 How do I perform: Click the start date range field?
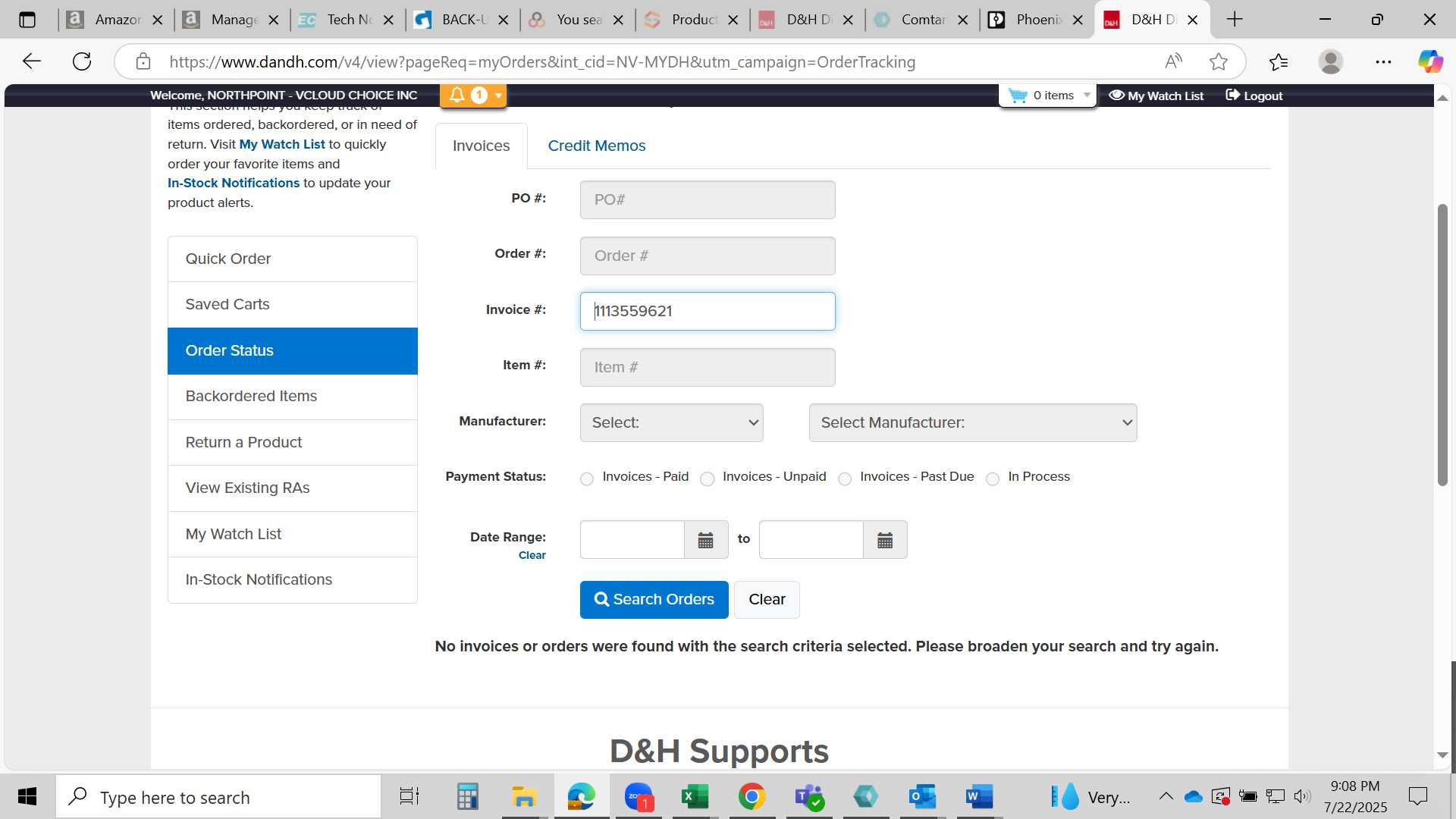coord(632,540)
